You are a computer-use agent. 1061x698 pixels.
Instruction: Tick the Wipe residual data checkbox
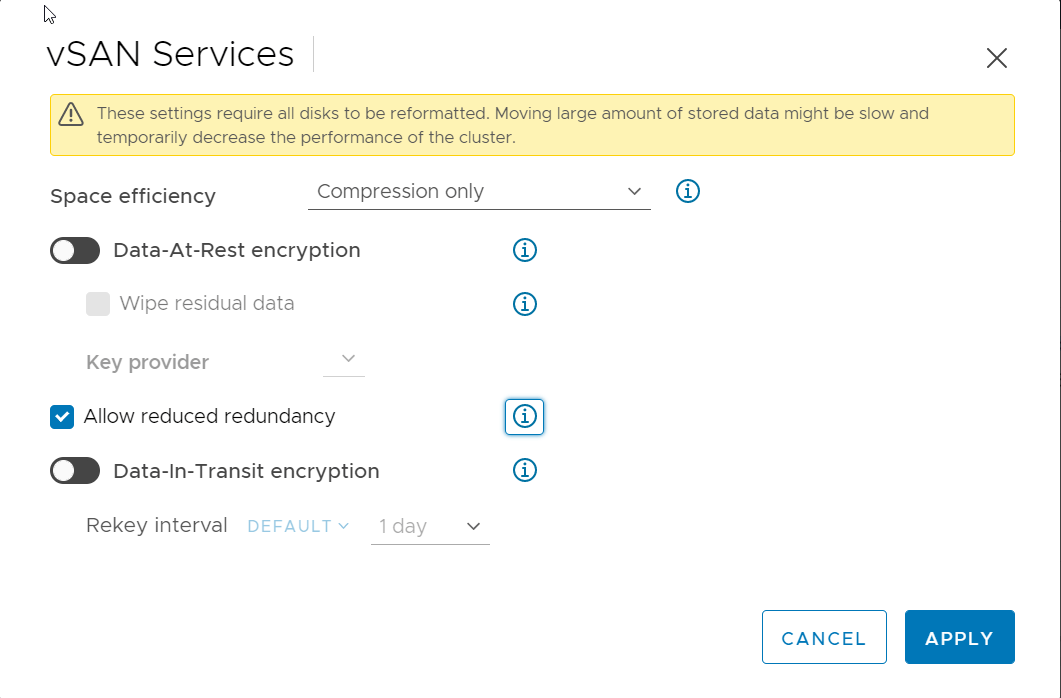tap(98, 304)
